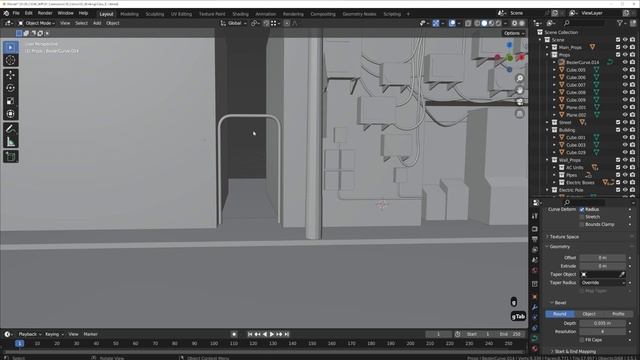This screenshot has width=640, height=360.
Task: Open the File menu
Action: [x=16, y=13]
